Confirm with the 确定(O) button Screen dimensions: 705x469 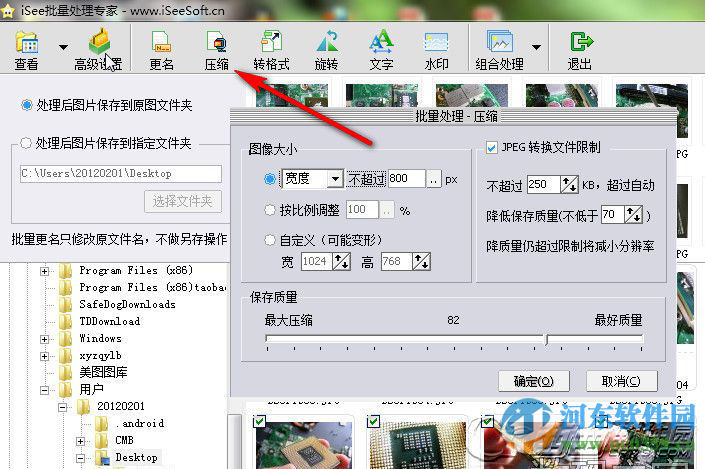pos(534,381)
